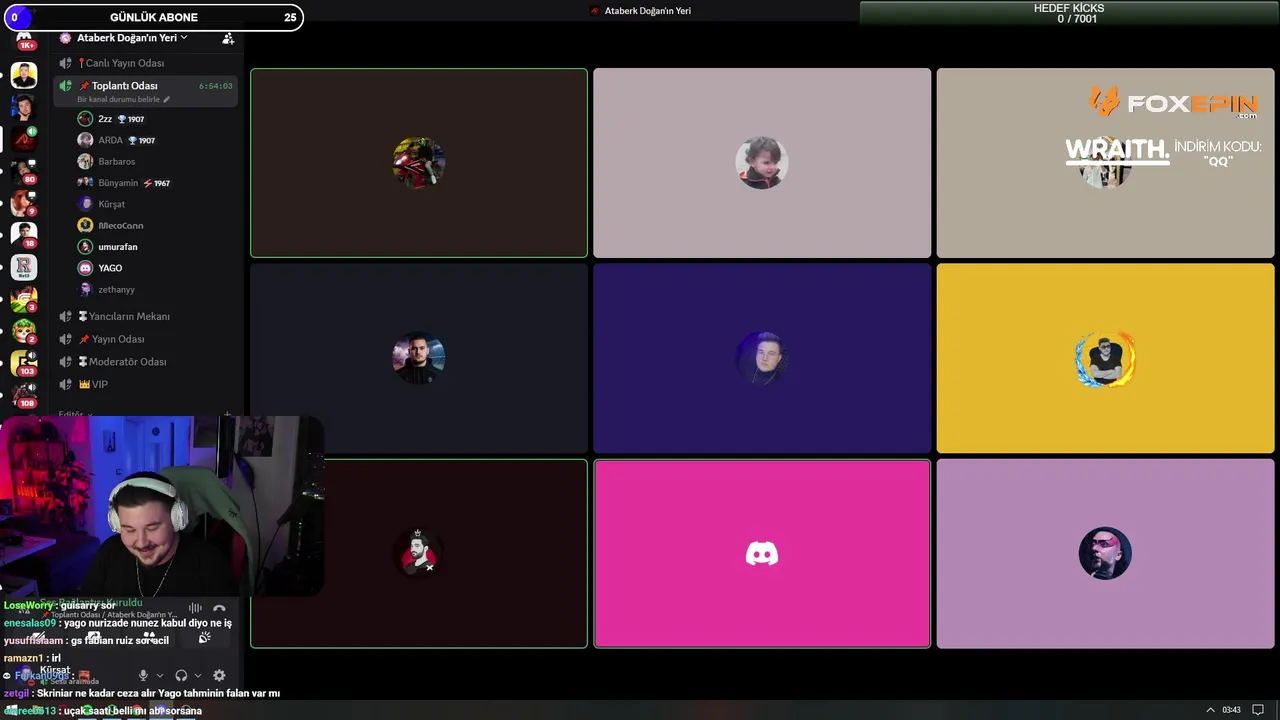Select the pink Discord logo tile
The image size is (1280, 720).
762,554
